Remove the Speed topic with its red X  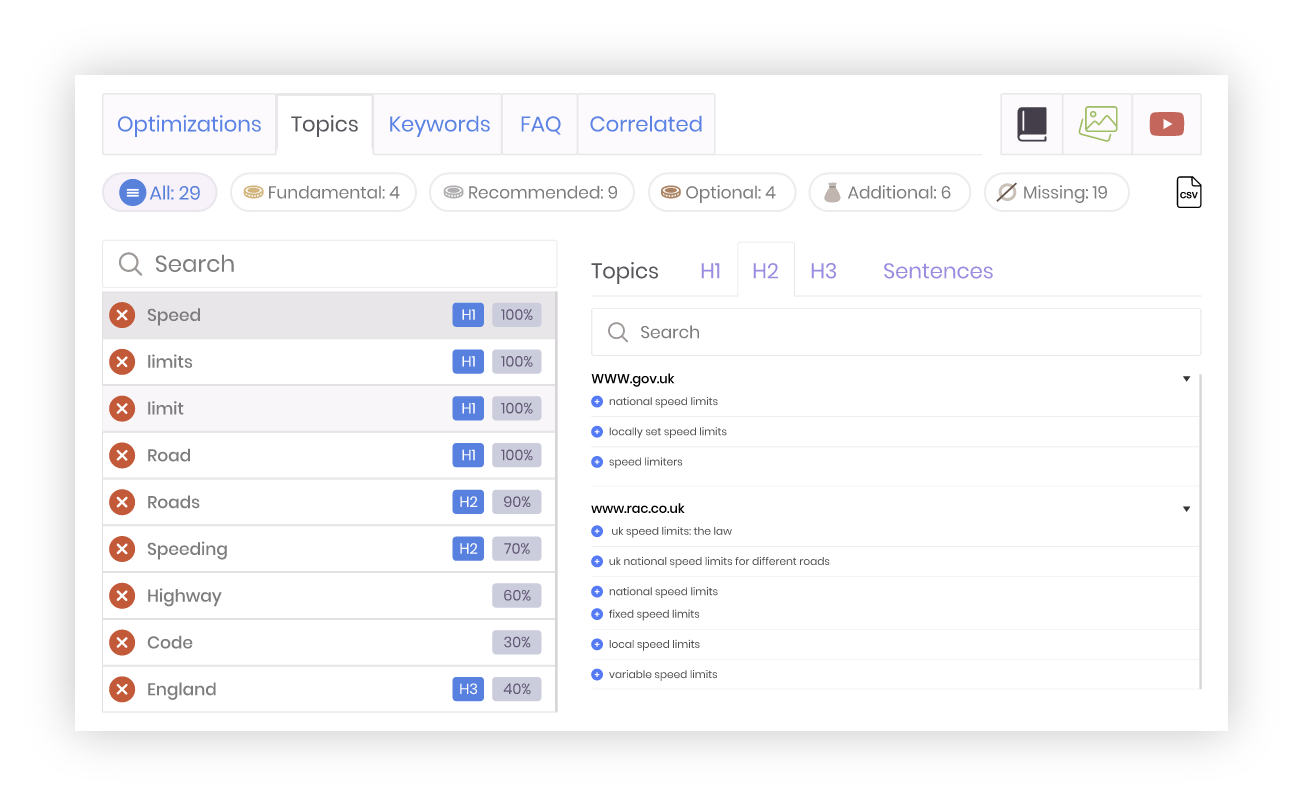pyautogui.click(x=122, y=314)
